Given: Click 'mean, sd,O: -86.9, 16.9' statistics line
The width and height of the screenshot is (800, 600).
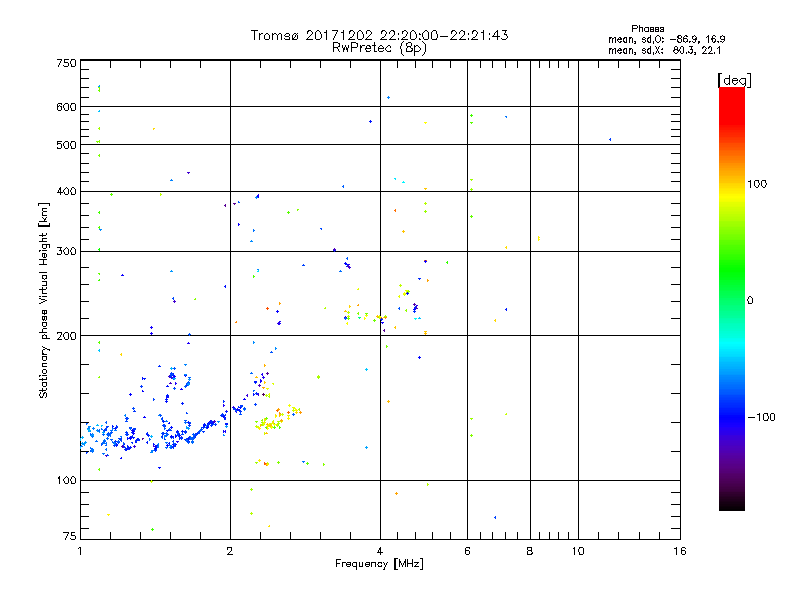Looking at the screenshot, I should coord(666,39).
